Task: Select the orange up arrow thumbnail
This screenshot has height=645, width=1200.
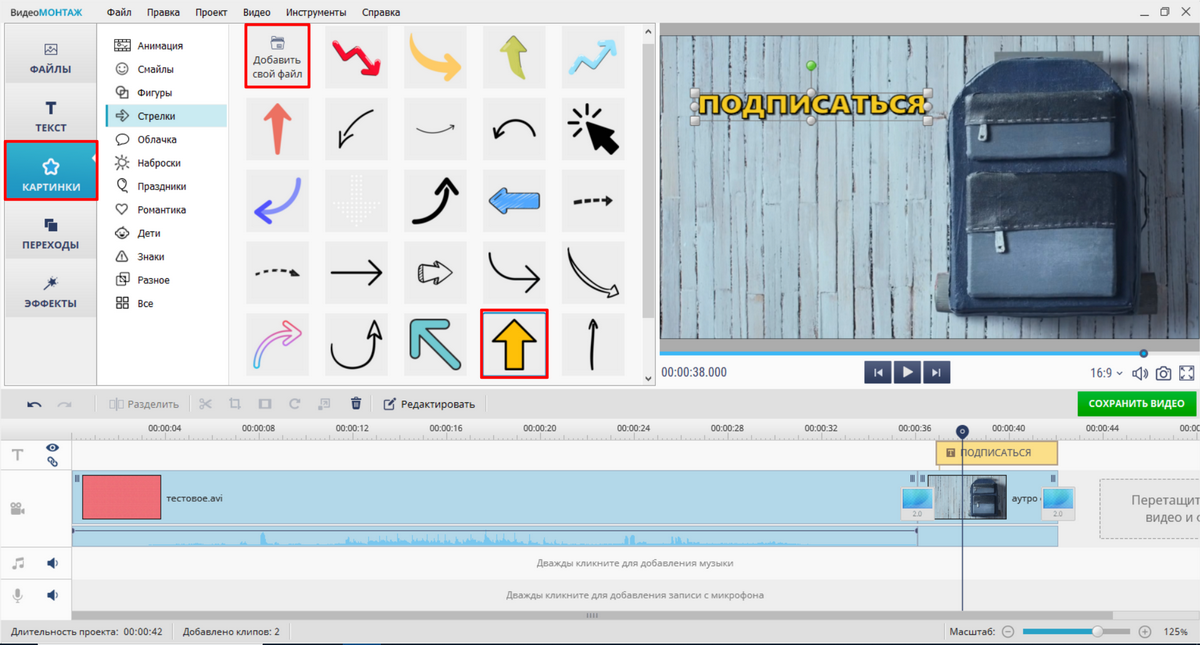Action: point(514,343)
